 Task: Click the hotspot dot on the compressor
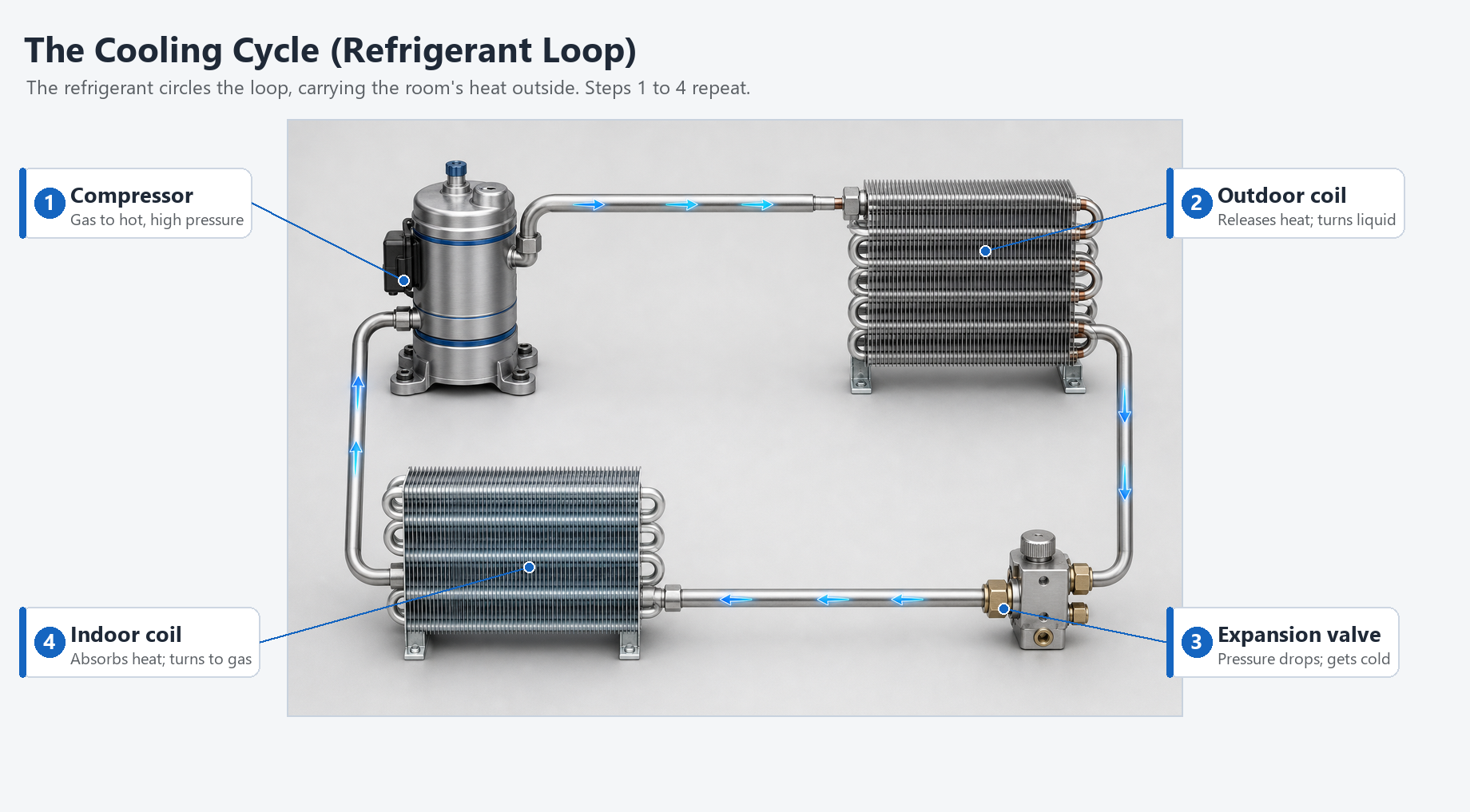[403, 280]
